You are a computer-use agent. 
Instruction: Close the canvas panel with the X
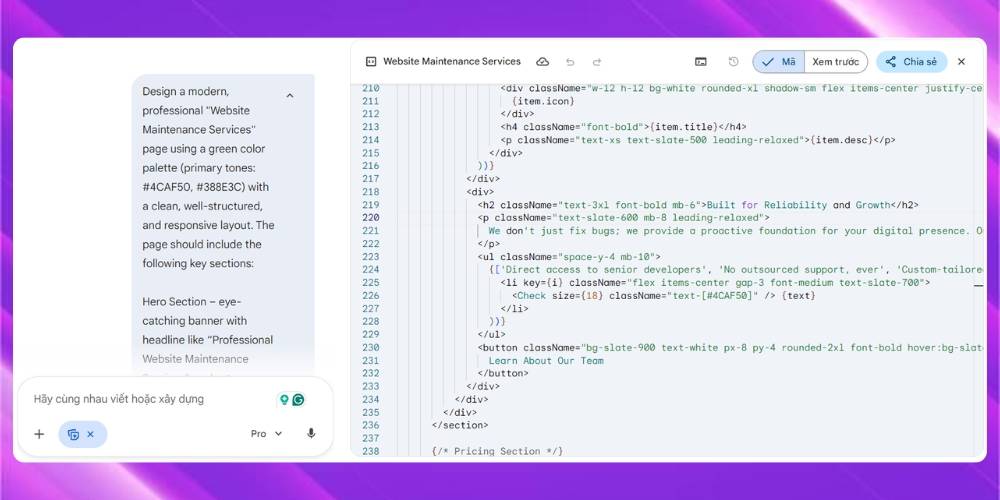[962, 62]
